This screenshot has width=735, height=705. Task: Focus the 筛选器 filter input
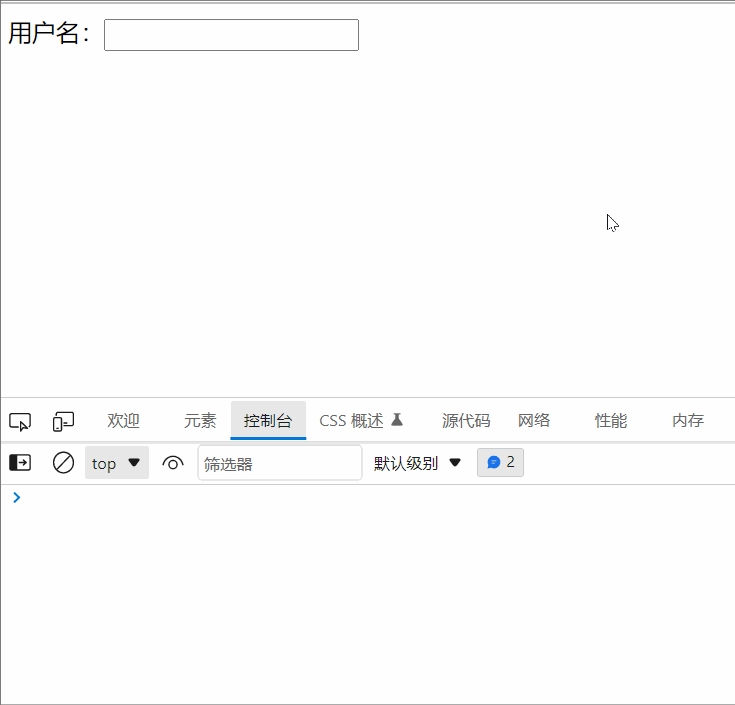pos(280,463)
